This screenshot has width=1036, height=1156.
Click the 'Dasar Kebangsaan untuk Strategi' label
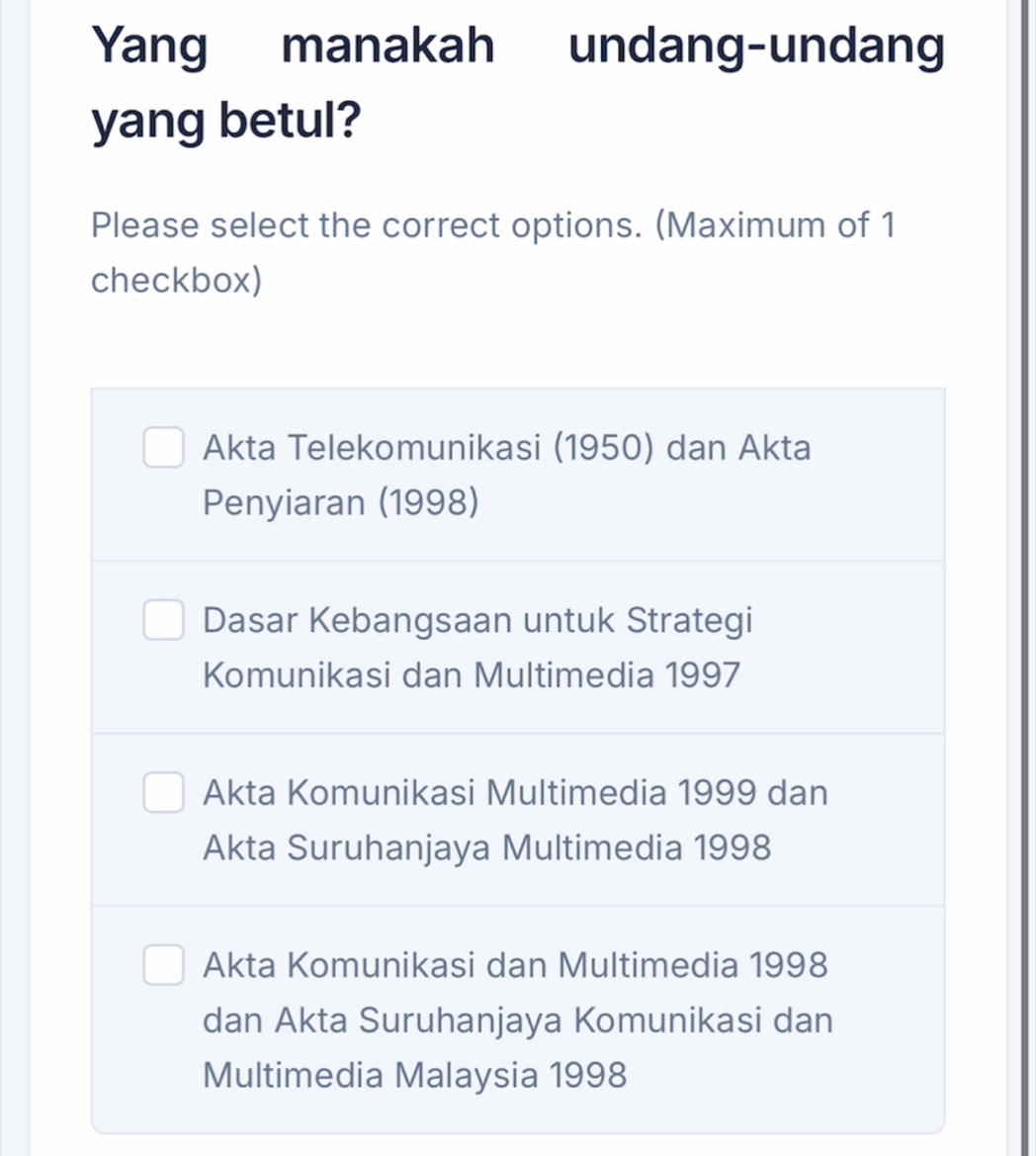(477, 621)
